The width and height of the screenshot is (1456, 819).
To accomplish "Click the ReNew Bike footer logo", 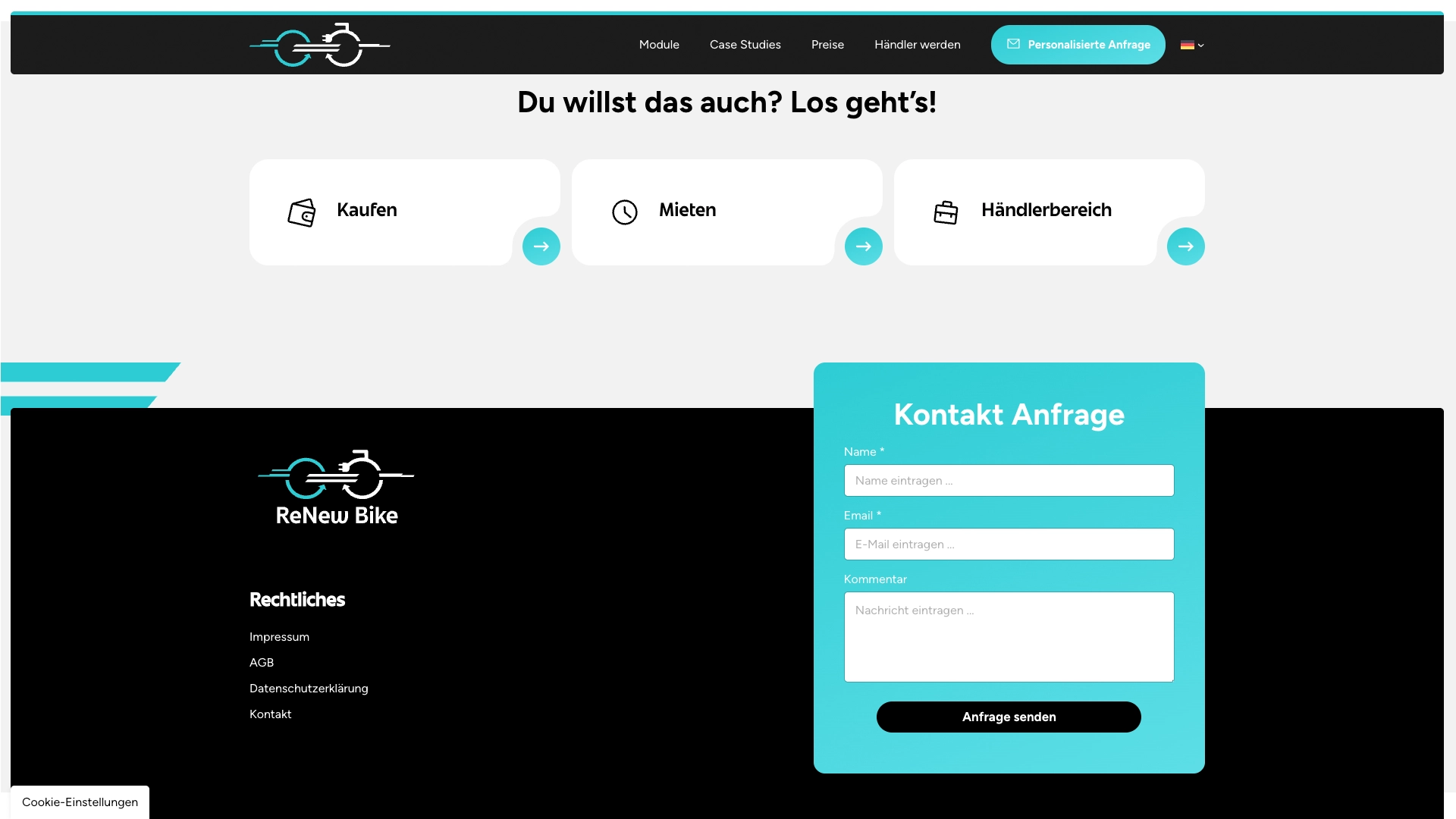I will pos(337,488).
